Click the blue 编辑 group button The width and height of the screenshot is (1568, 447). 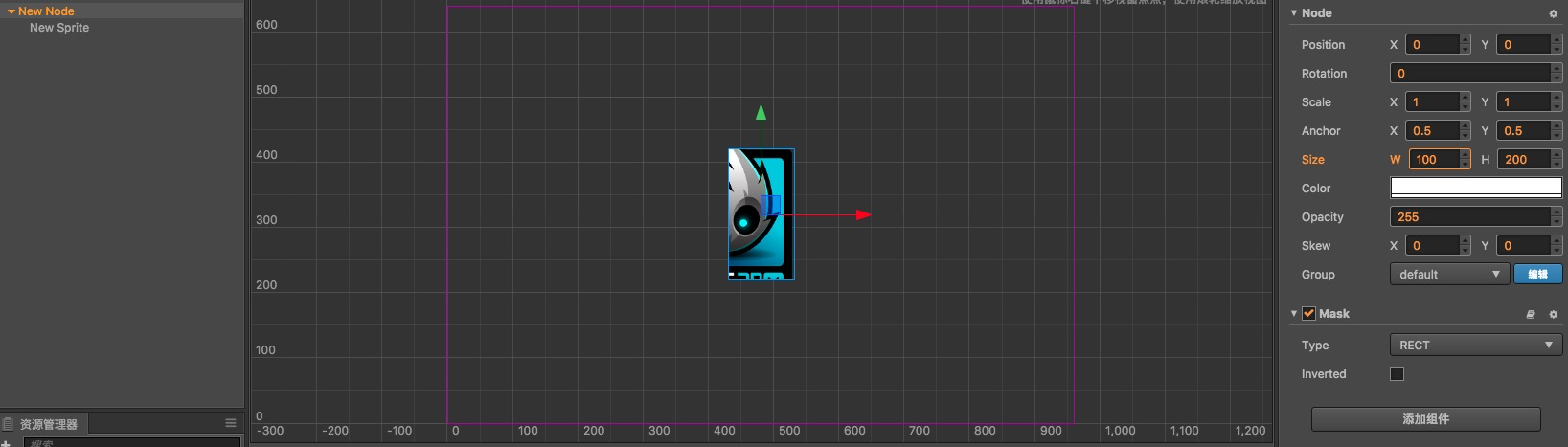point(1537,275)
